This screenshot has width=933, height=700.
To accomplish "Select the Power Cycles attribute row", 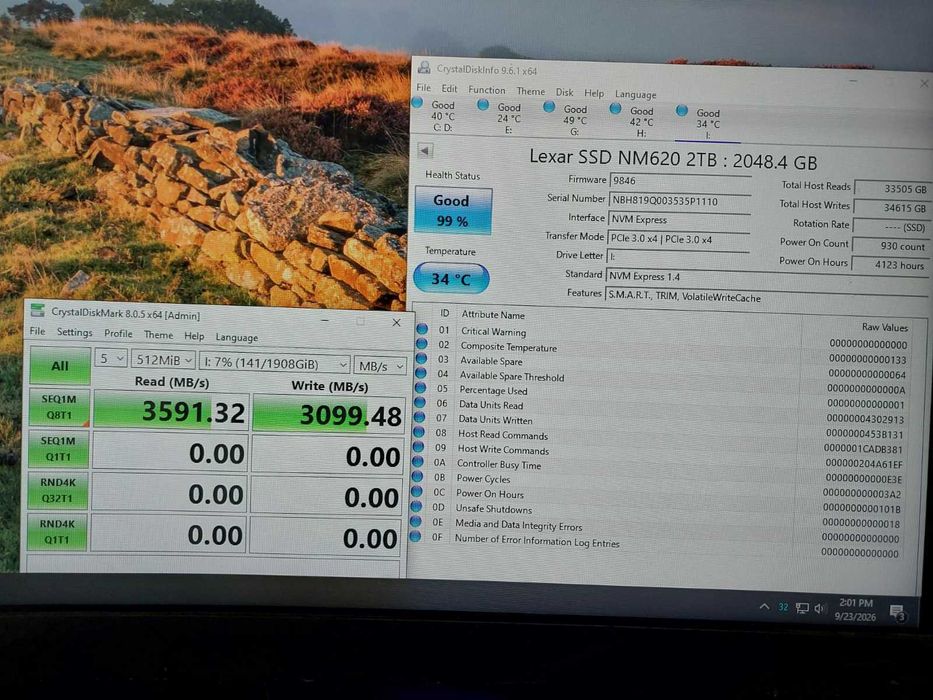I will (x=657, y=485).
